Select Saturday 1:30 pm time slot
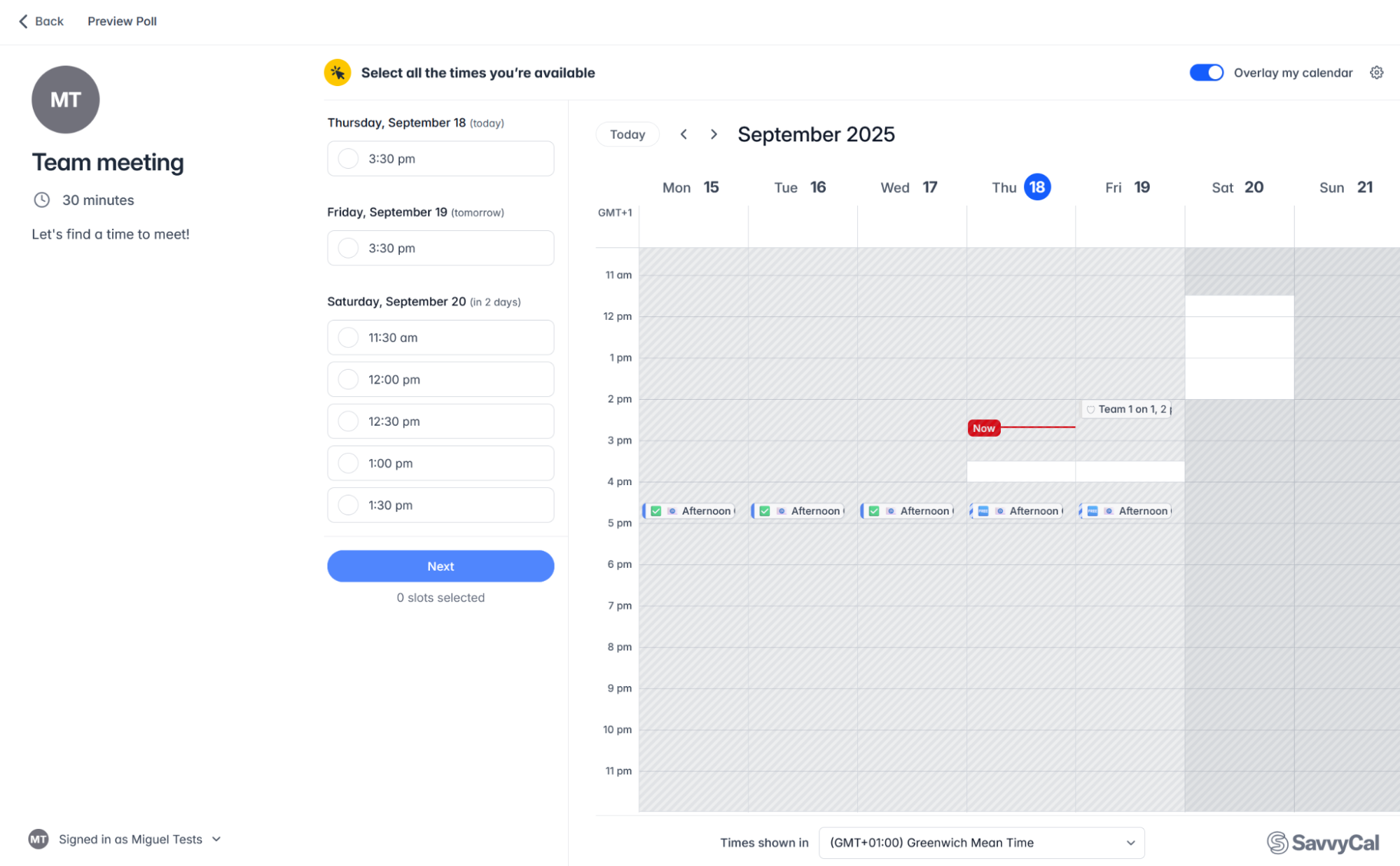The height and width of the screenshot is (866, 1400). [x=440, y=505]
